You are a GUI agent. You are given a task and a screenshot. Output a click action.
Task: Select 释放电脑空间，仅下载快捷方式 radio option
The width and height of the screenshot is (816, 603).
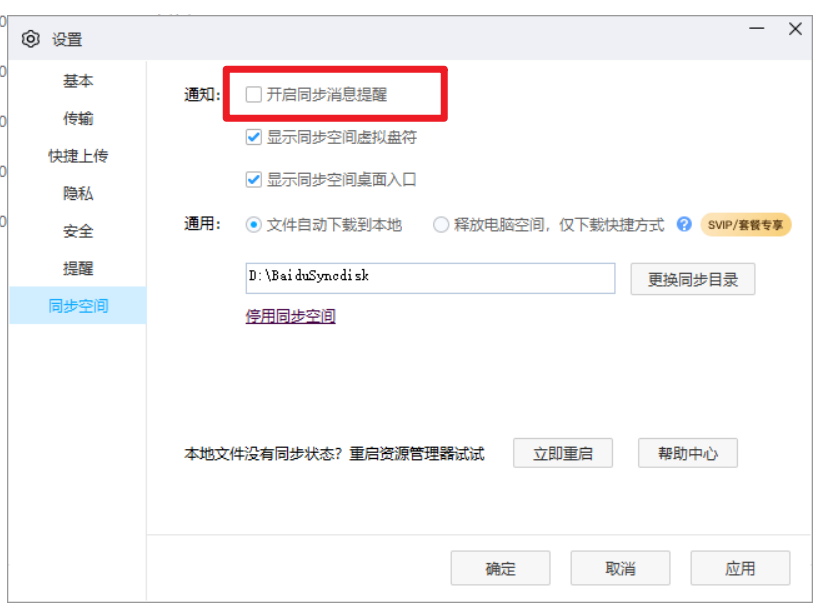(441, 225)
